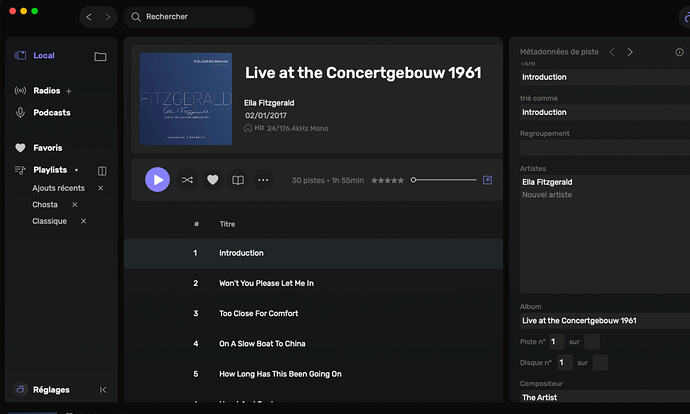The height and width of the screenshot is (414, 690).
Task: Click the Local library icon
Action: point(20,55)
